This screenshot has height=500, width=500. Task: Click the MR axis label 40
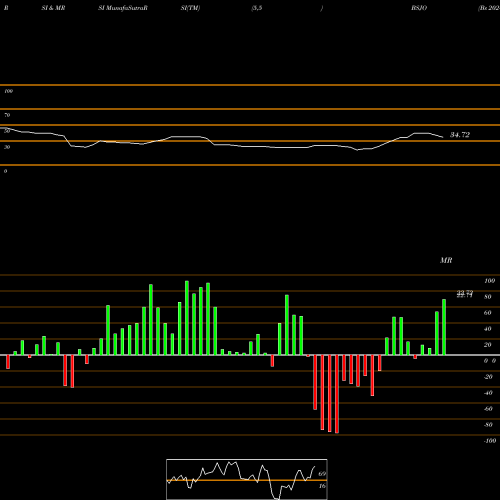(x=488, y=329)
